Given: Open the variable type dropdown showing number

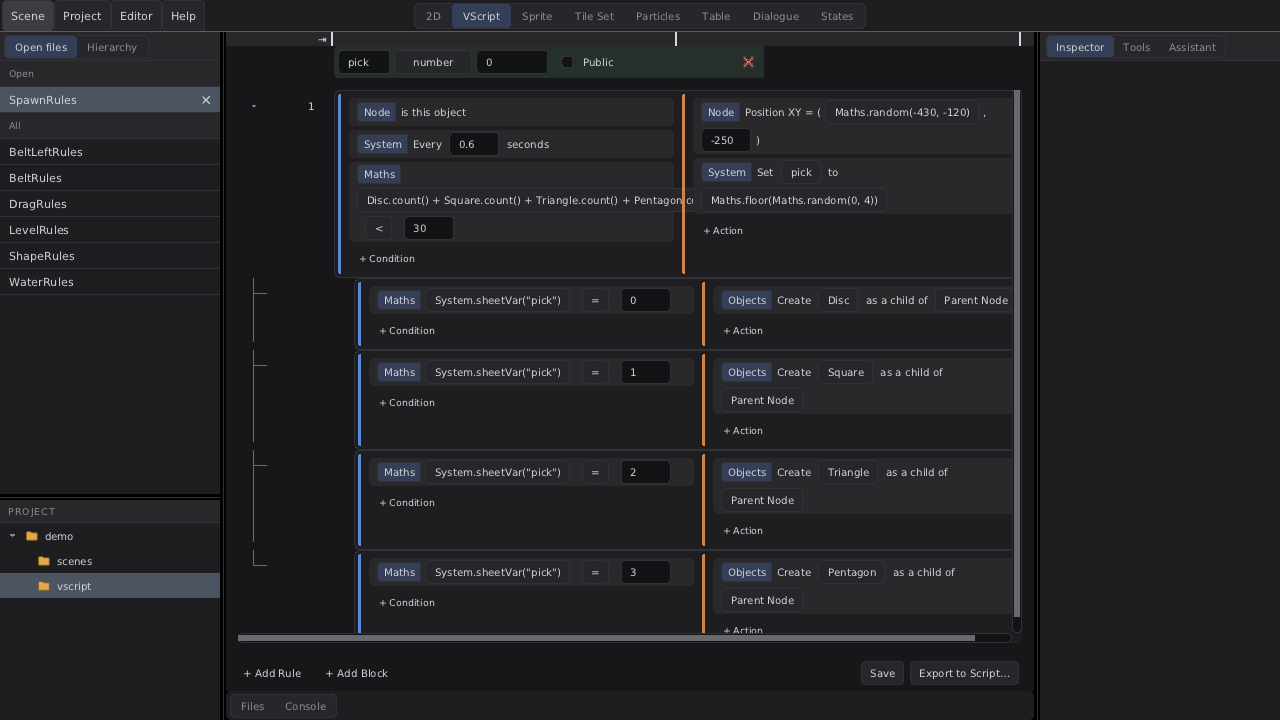Looking at the screenshot, I should pos(433,62).
